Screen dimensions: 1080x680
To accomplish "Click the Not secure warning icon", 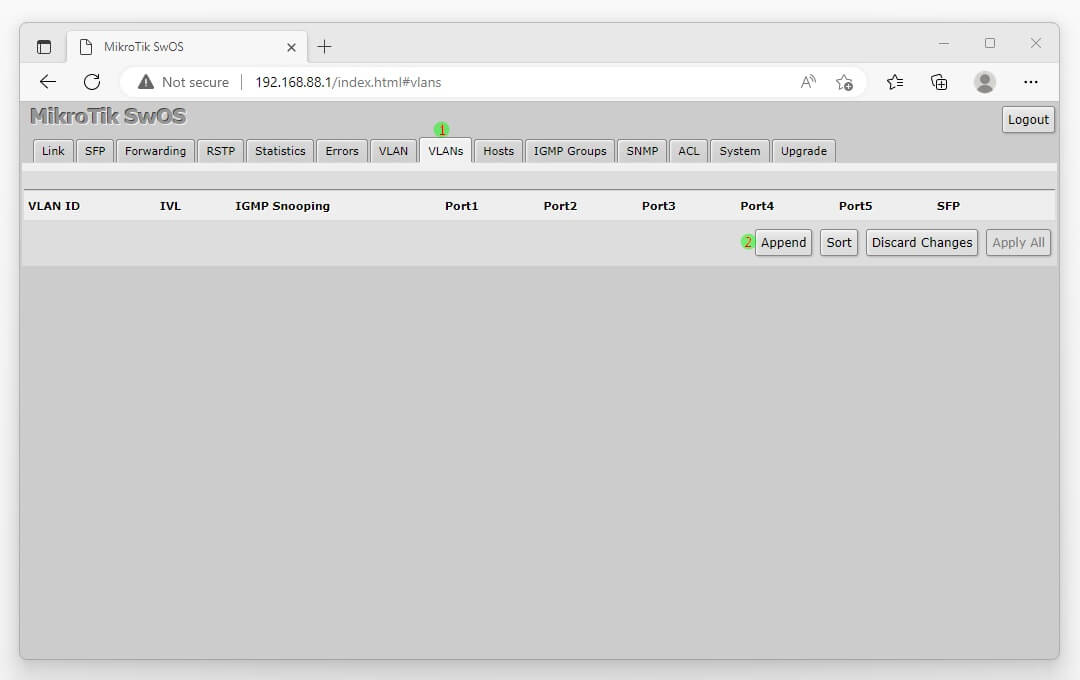I will pos(146,82).
